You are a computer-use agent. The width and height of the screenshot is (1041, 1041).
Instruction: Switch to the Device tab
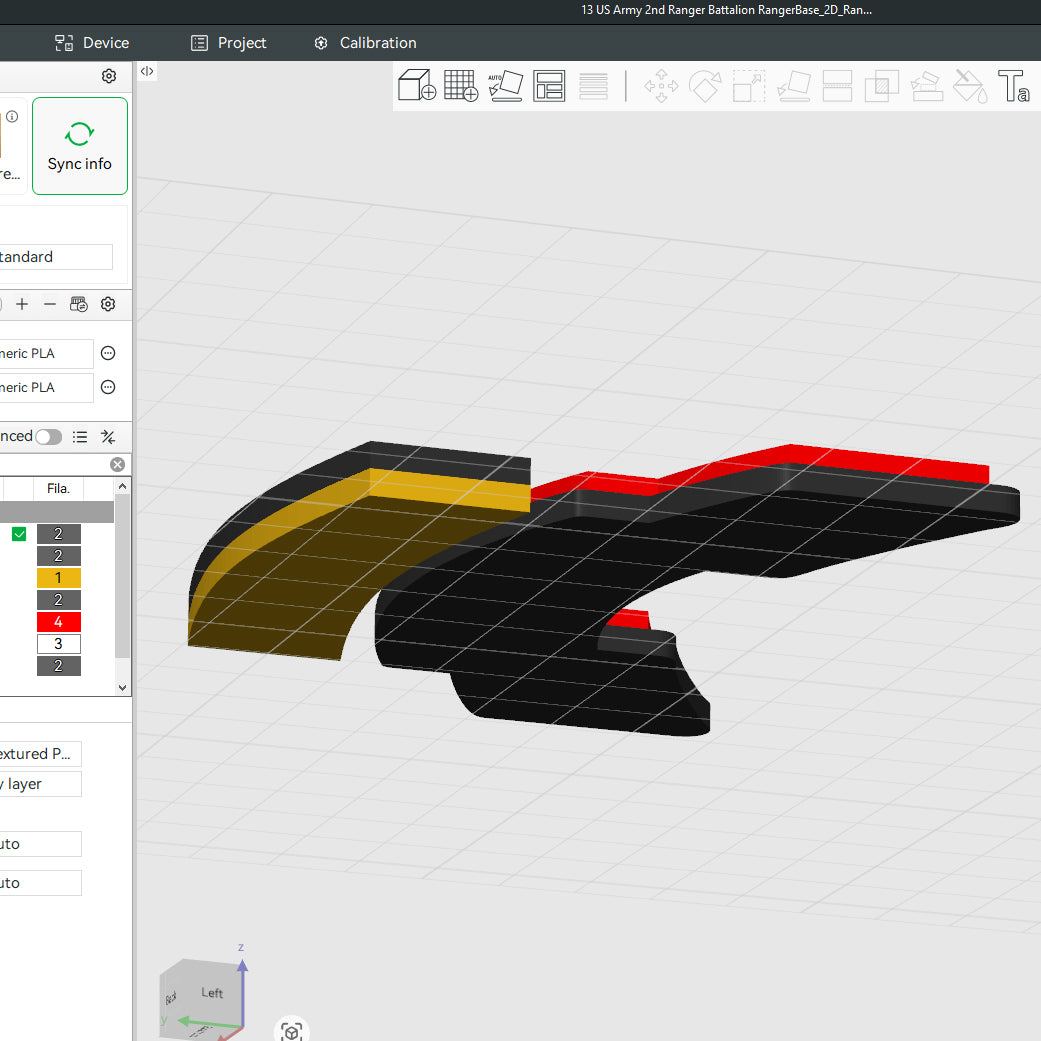92,43
